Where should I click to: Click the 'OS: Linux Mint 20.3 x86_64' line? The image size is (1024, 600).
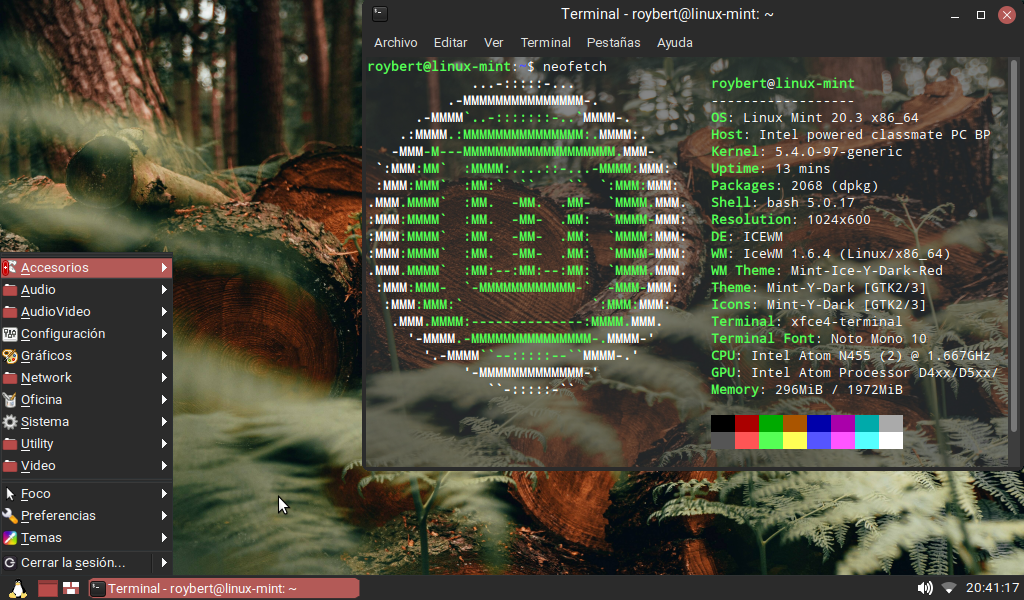click(814, 118)
